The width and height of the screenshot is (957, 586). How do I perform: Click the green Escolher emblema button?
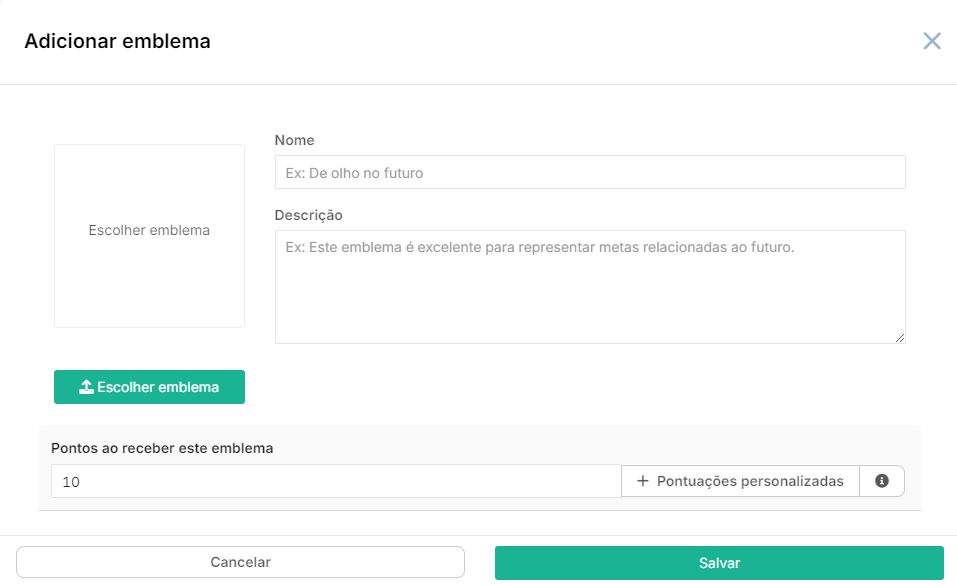150,387
